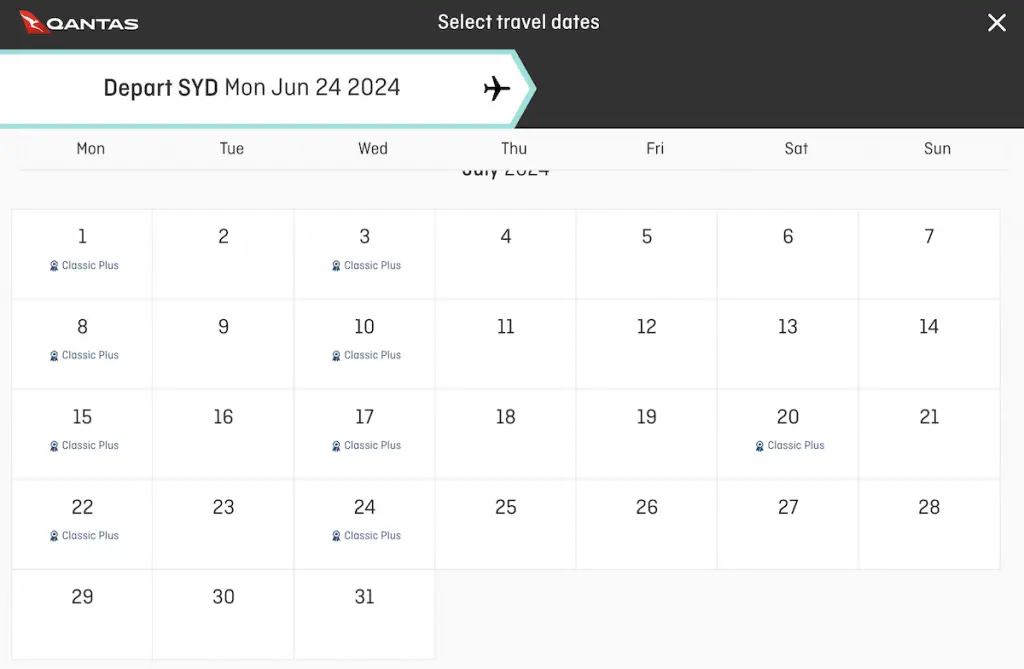This screenshot has height=669, width=1024.
Task: Click Classic Plus ribbon icon on July 17
Action: pos(336,446)
